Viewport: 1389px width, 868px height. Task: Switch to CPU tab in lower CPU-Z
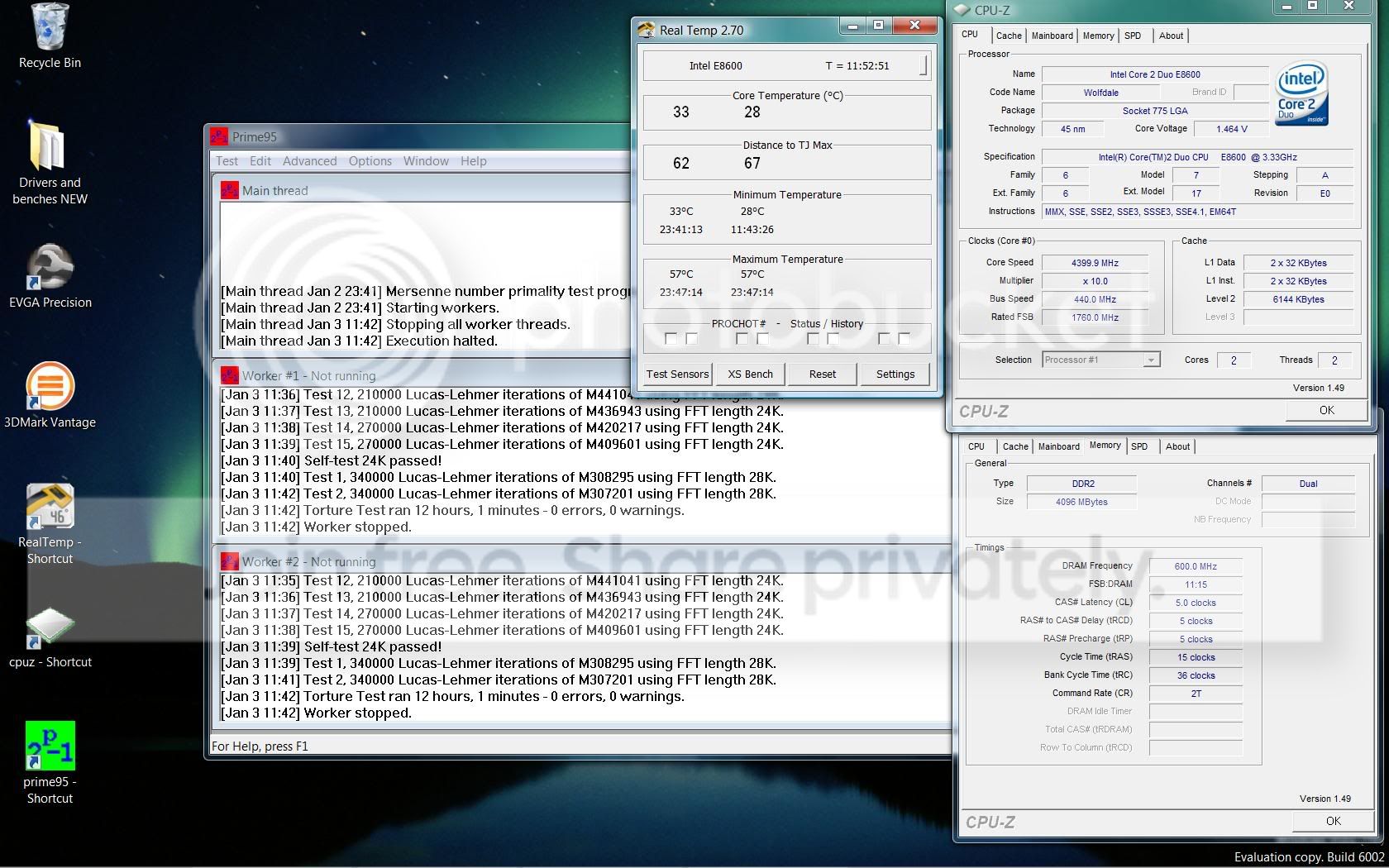click(x=976, y=446)
